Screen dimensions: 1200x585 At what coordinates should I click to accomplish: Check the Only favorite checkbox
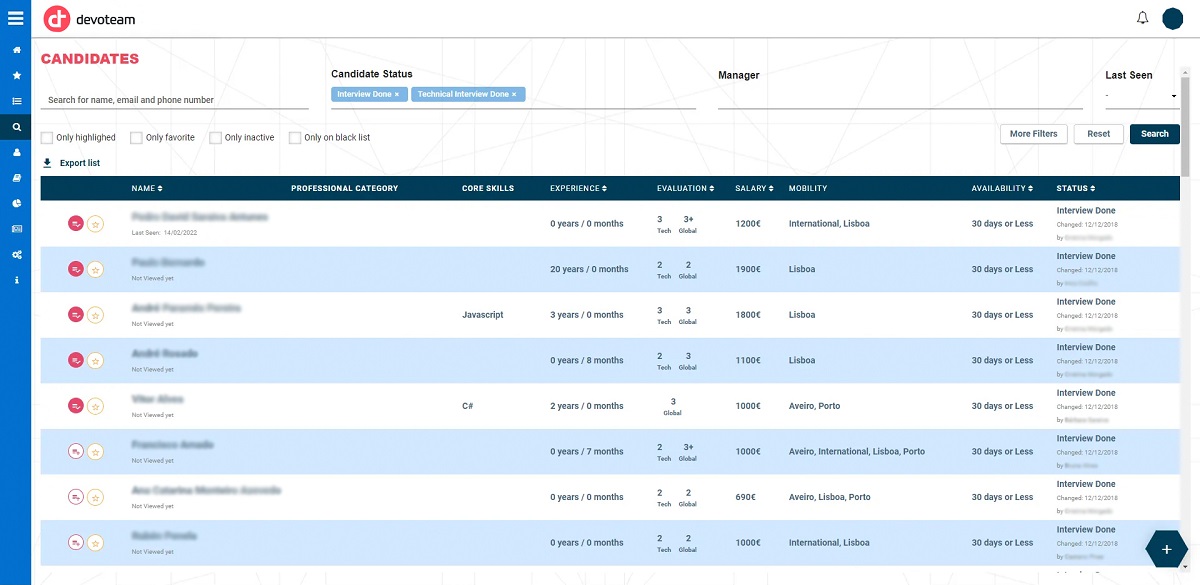tap(136, 138)
